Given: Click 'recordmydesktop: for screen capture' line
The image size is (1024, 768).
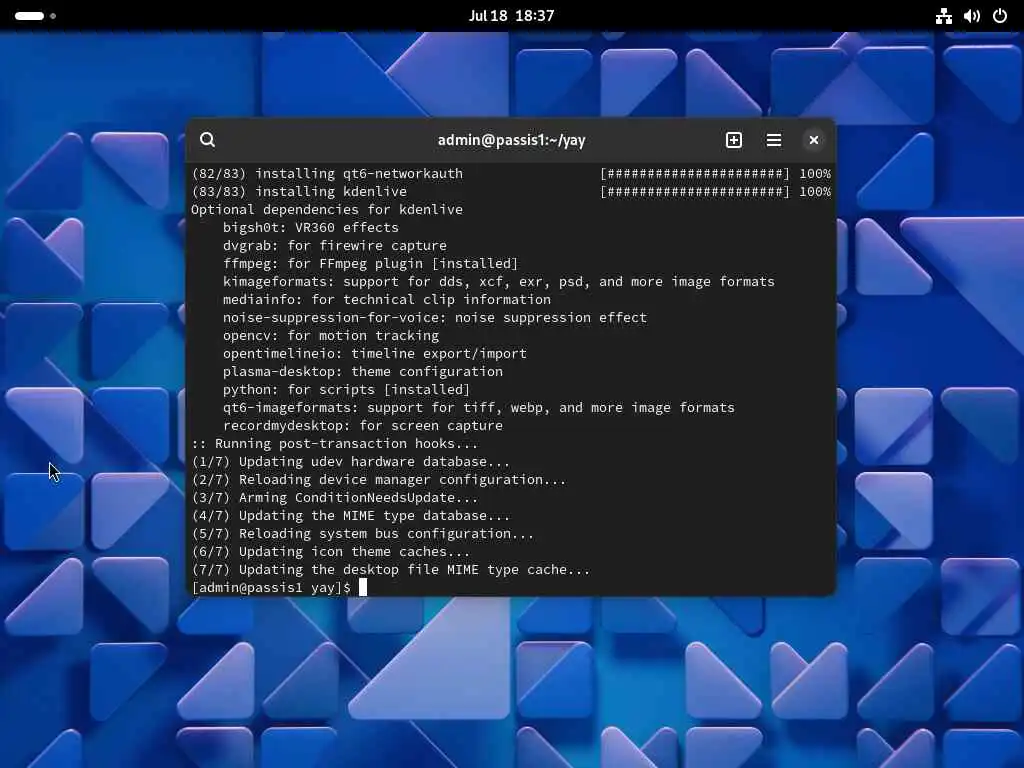Looking at the screenshot, I should click(363, 426).
